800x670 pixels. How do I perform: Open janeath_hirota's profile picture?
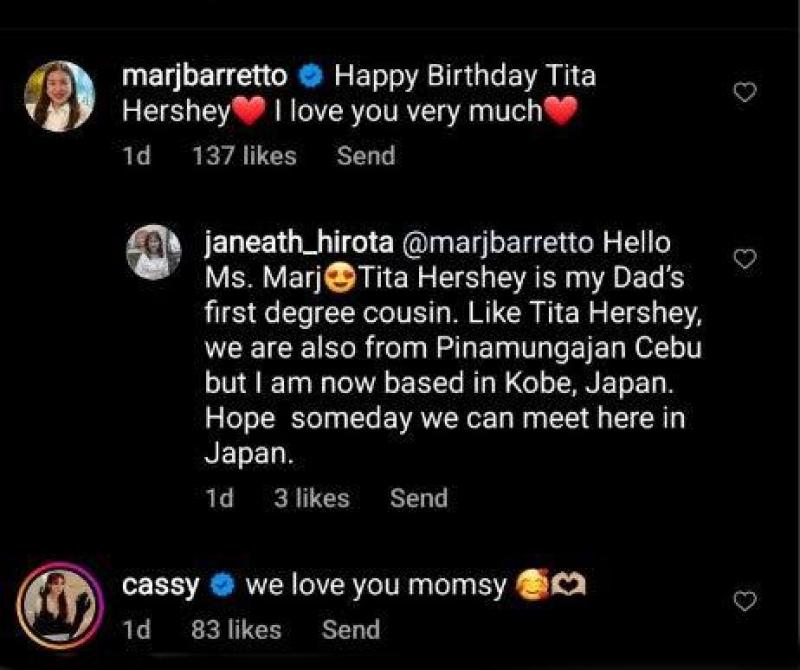point(154,252)
